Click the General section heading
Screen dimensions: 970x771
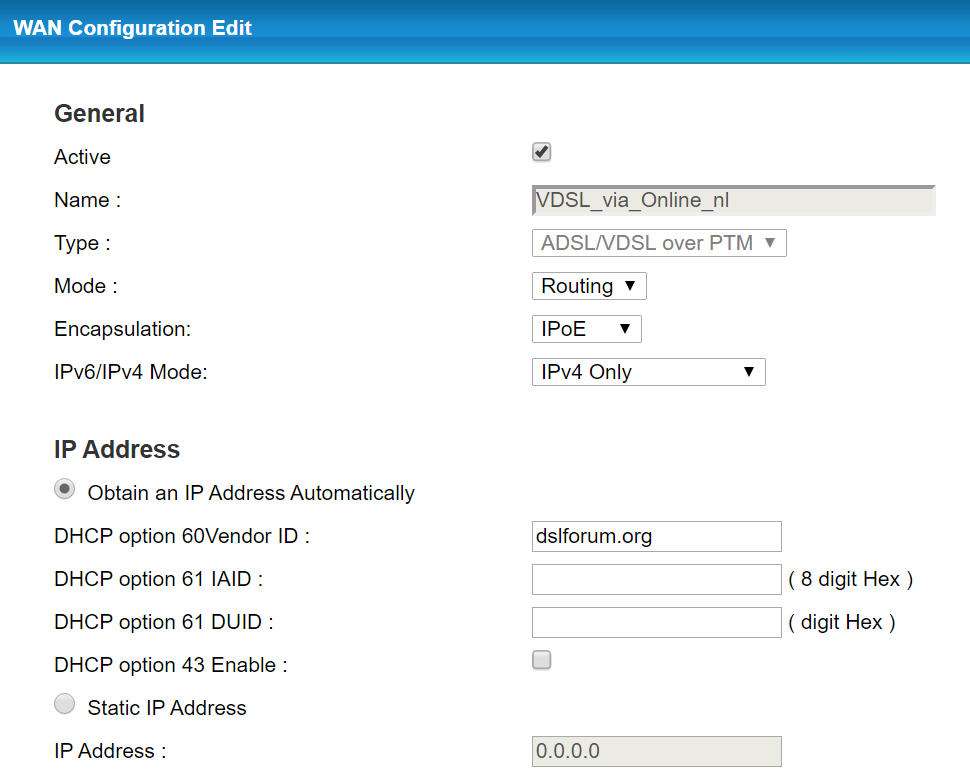pos(99,114)
